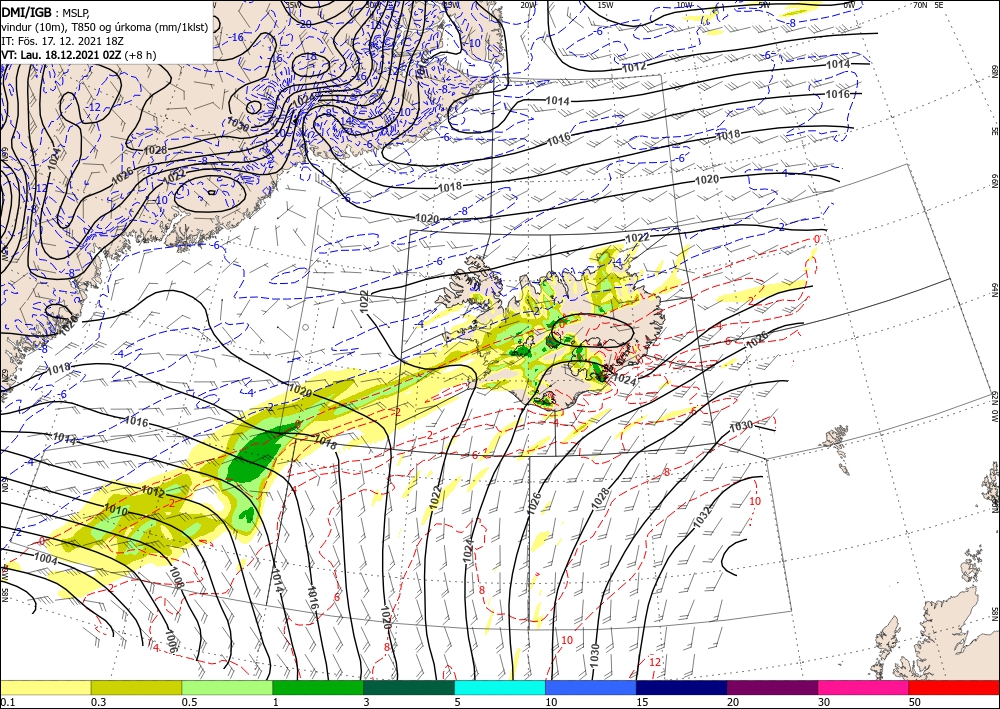Select the dark green 3–5 mm legend swatch
This screenshot has width=1000, height=709.
[409, 687]
